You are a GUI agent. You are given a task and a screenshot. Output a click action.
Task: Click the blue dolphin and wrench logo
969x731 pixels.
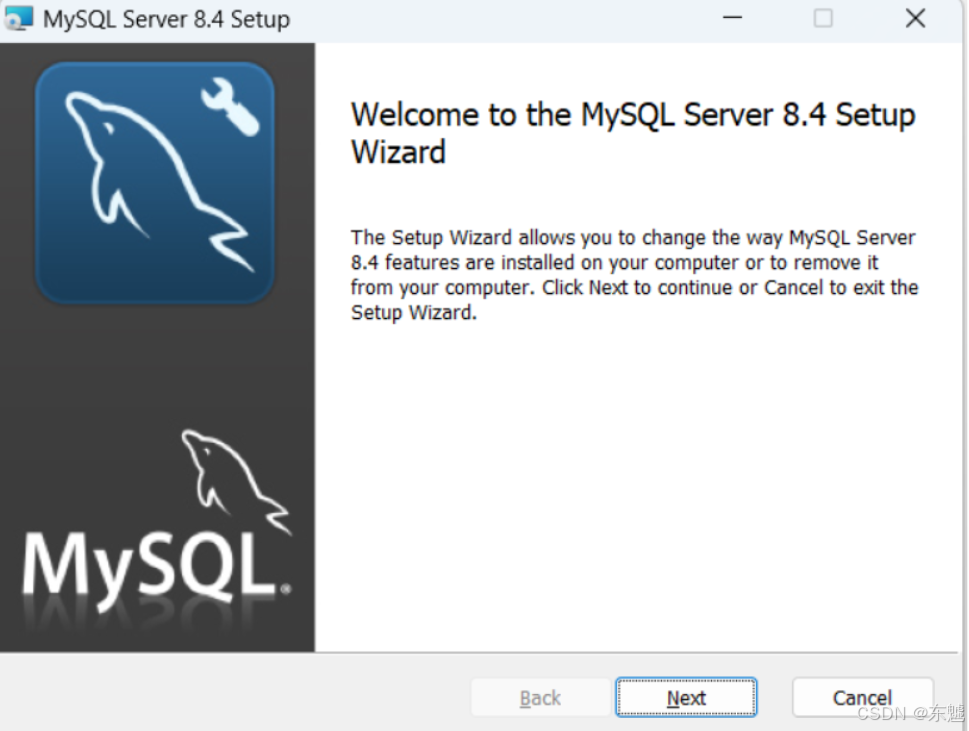point(154,183)
